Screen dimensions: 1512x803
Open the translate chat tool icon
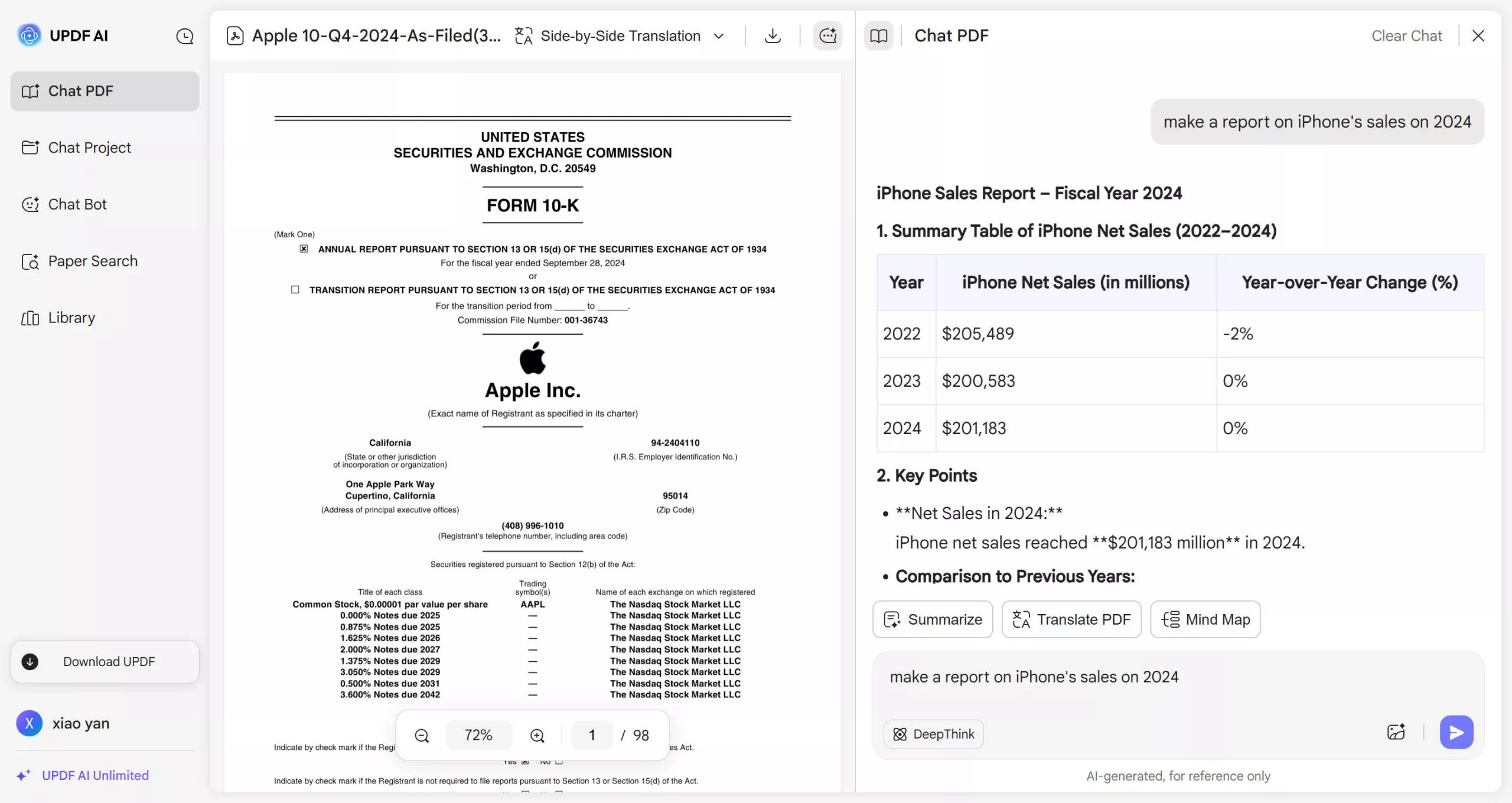coord(827,35)
